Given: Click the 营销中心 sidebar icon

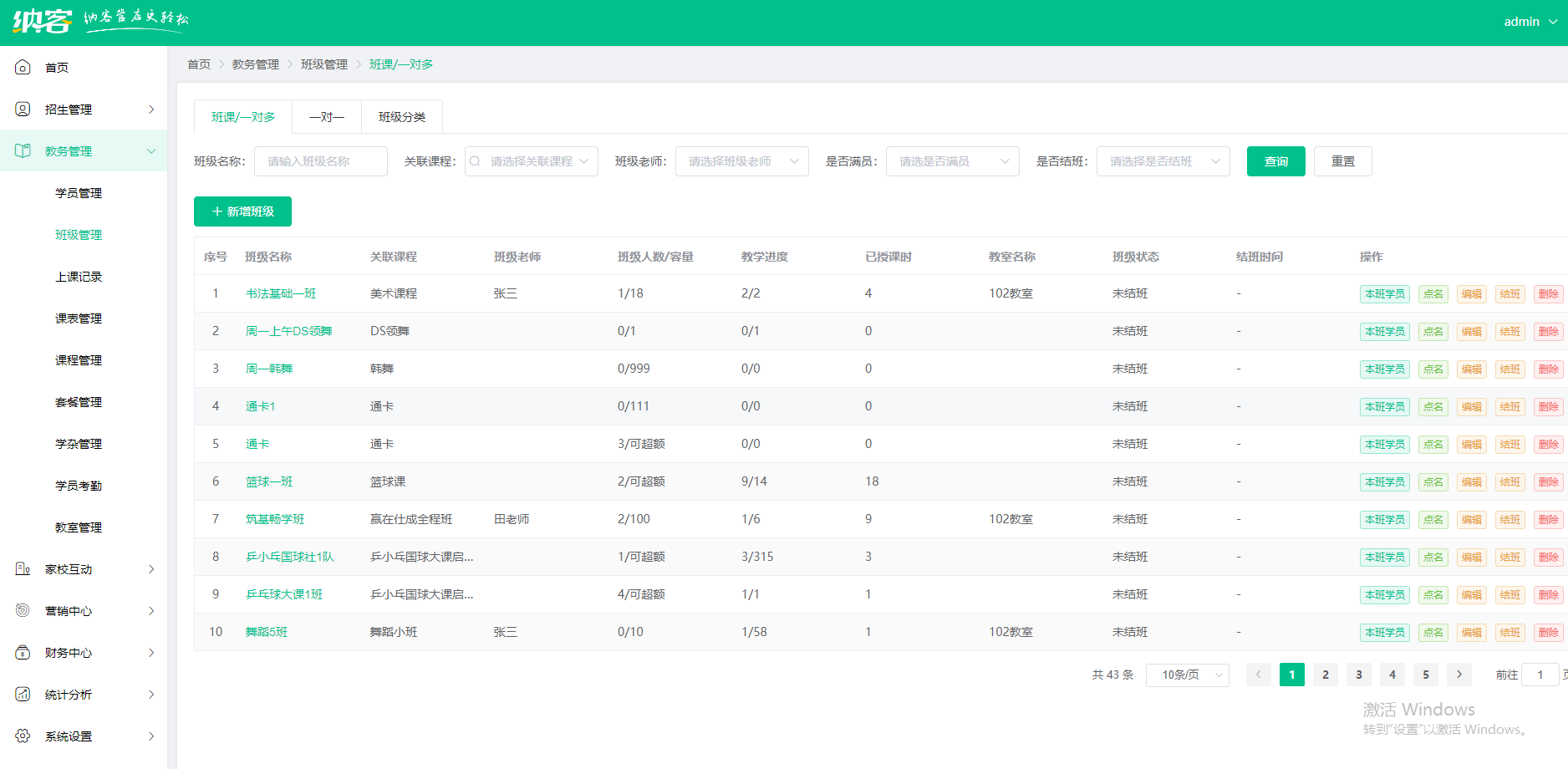Looking at the screenshot, I should pos(23,611).
